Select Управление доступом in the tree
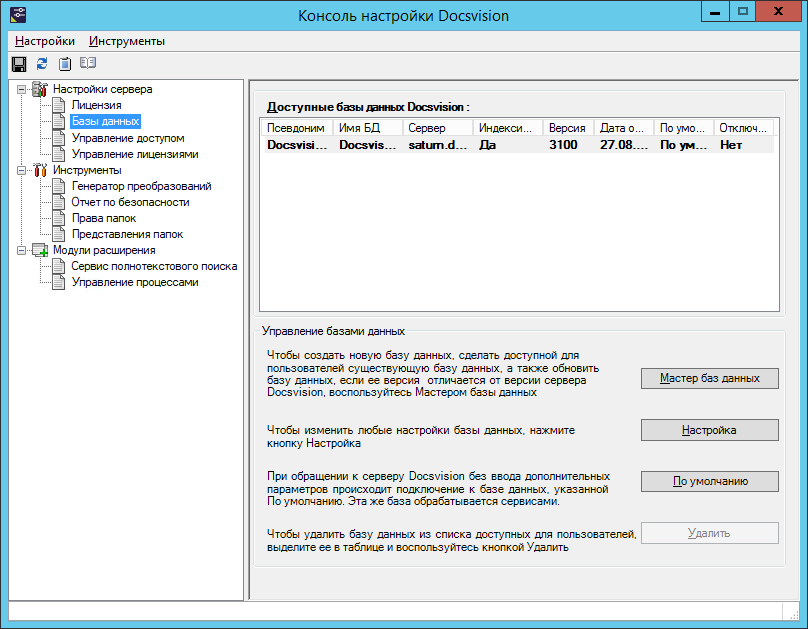The height and width of the screenshot is (629, 808). [127, 138]
